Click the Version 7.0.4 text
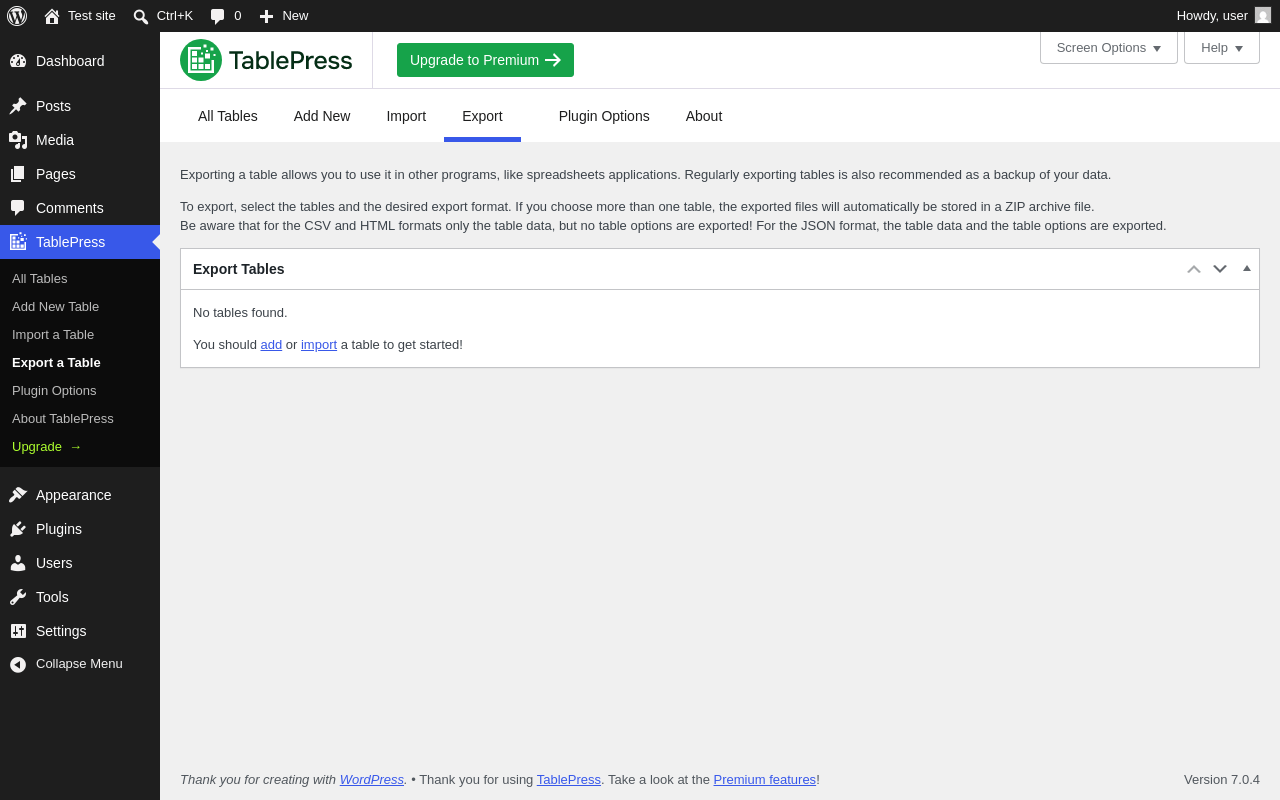The width and height of the screenshot is (1280, 800). point(1222,779)
